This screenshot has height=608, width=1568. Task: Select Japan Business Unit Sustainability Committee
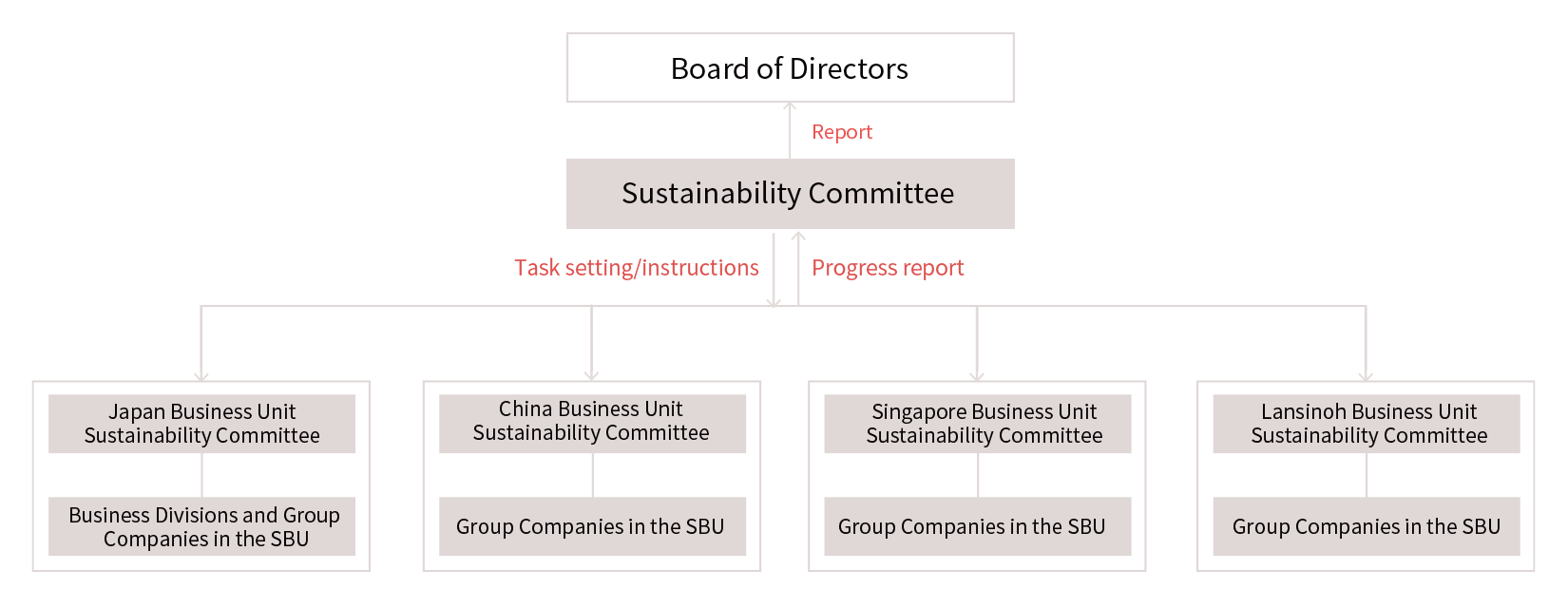[201, 424]
